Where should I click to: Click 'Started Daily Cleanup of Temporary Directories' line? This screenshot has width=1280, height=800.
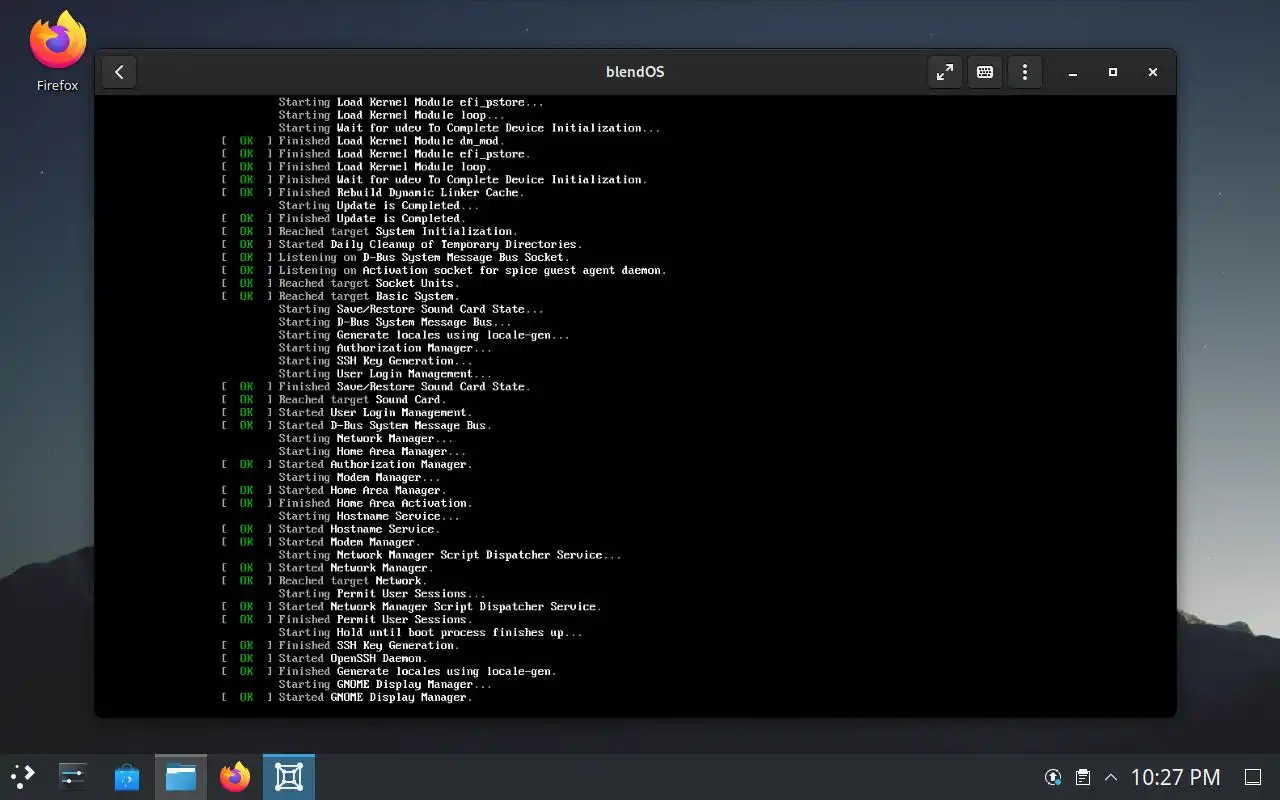[401, 244]
